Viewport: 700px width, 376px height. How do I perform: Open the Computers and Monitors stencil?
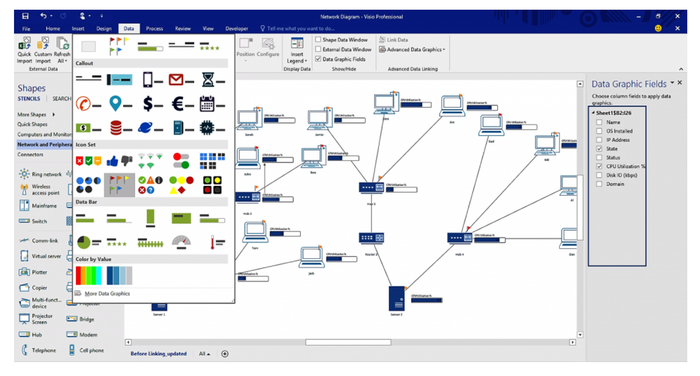click(x=44, y=134)
